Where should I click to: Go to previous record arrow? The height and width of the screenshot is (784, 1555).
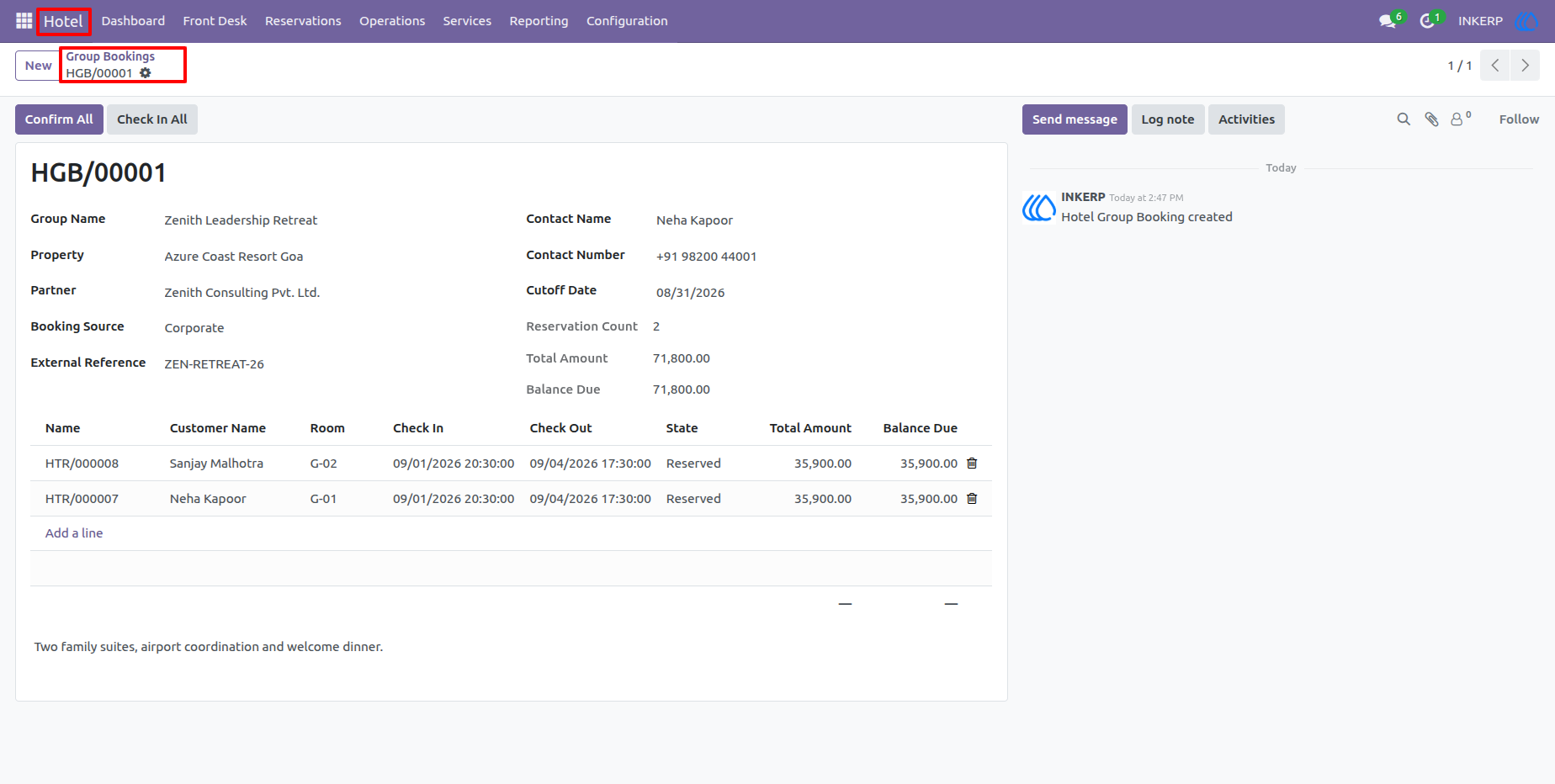pos(1495,66)
